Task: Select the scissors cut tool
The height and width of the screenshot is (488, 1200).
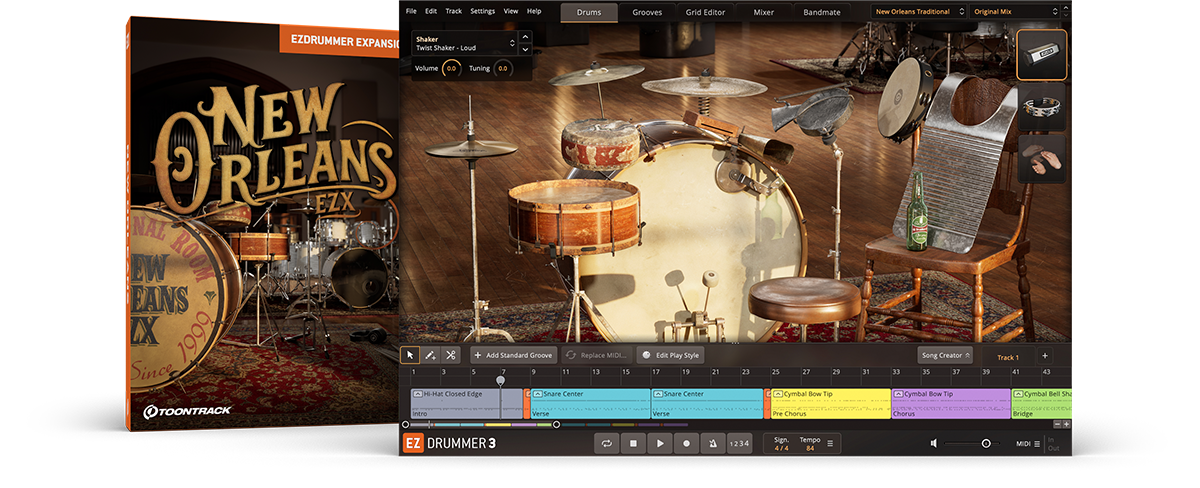Action: [x=450, y=355]
